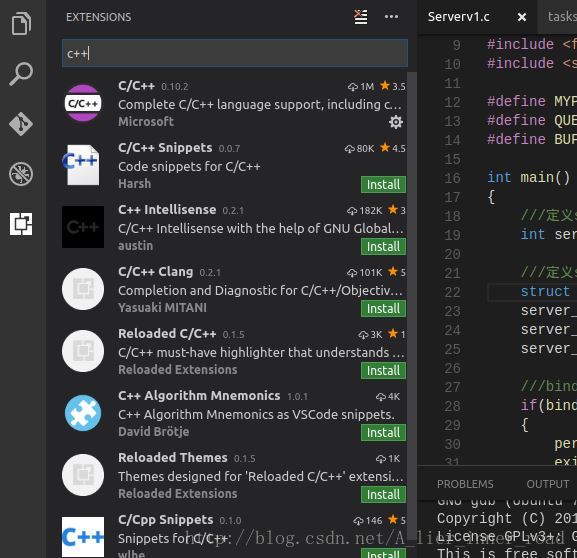The height and width of the screenshot is (558, 577).
Task: Install the C/C++ Snippets extension
Action: coord(383,184)
